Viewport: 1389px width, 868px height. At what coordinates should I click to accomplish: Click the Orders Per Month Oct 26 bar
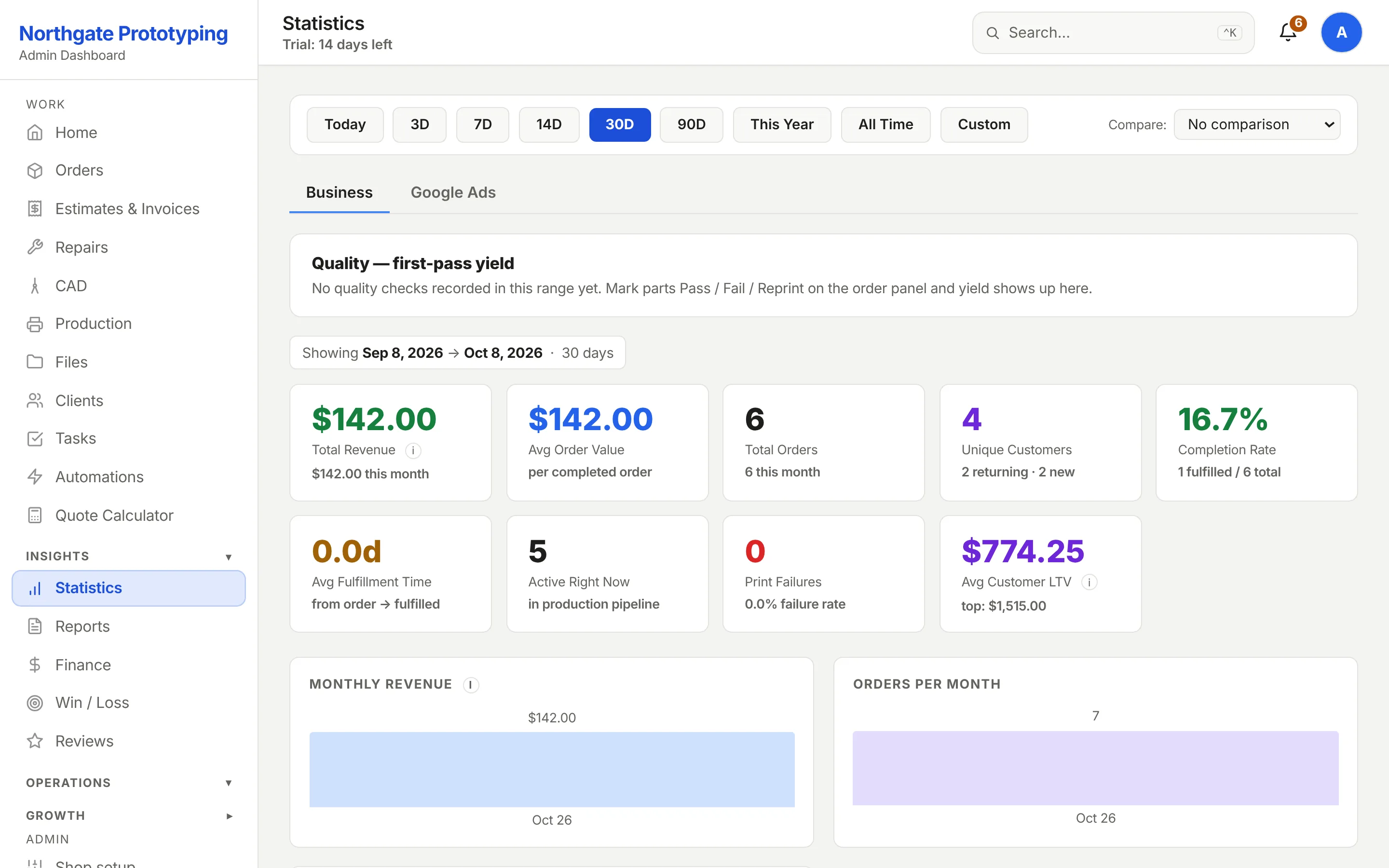[1095, 768]
